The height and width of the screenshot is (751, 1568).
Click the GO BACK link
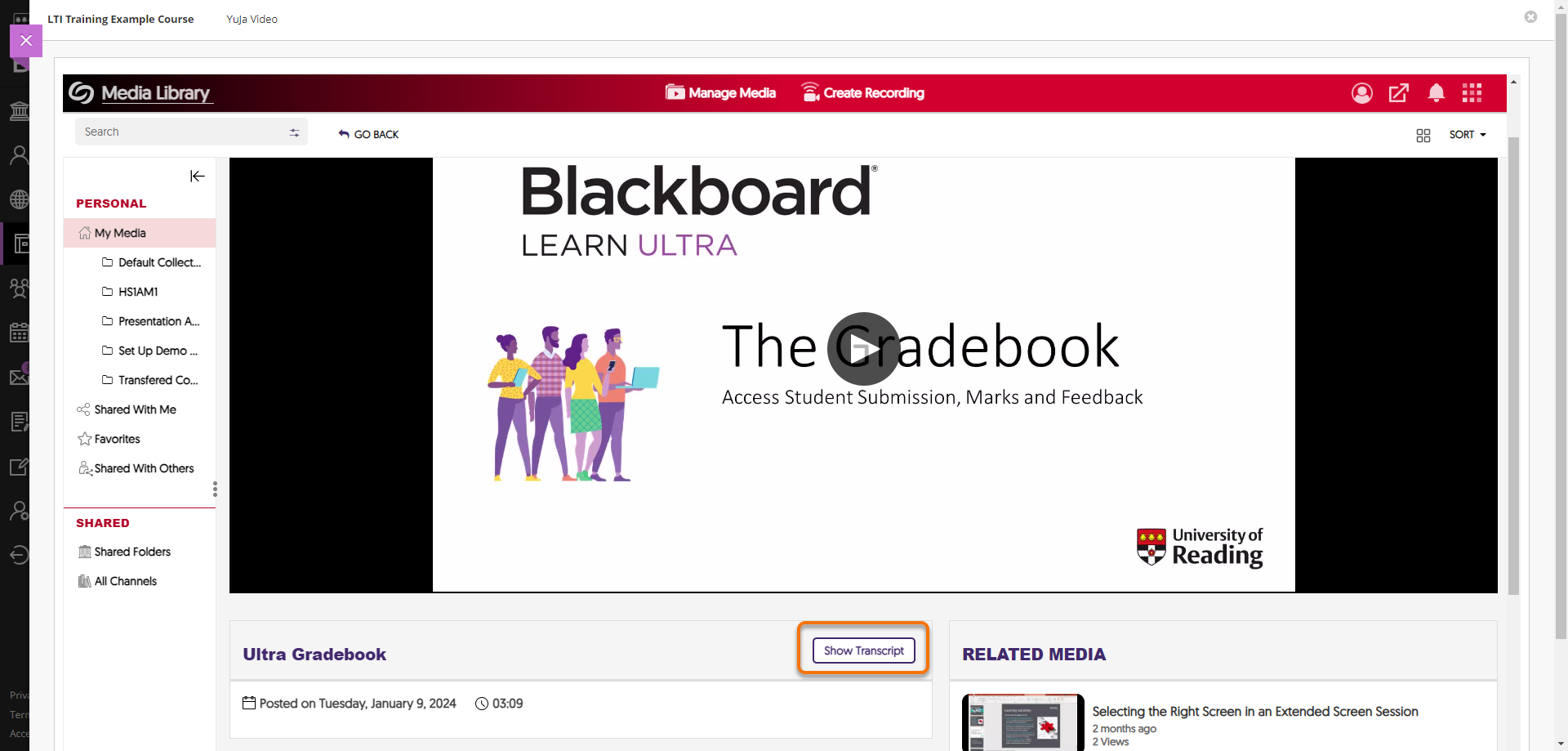pos(368,135)
